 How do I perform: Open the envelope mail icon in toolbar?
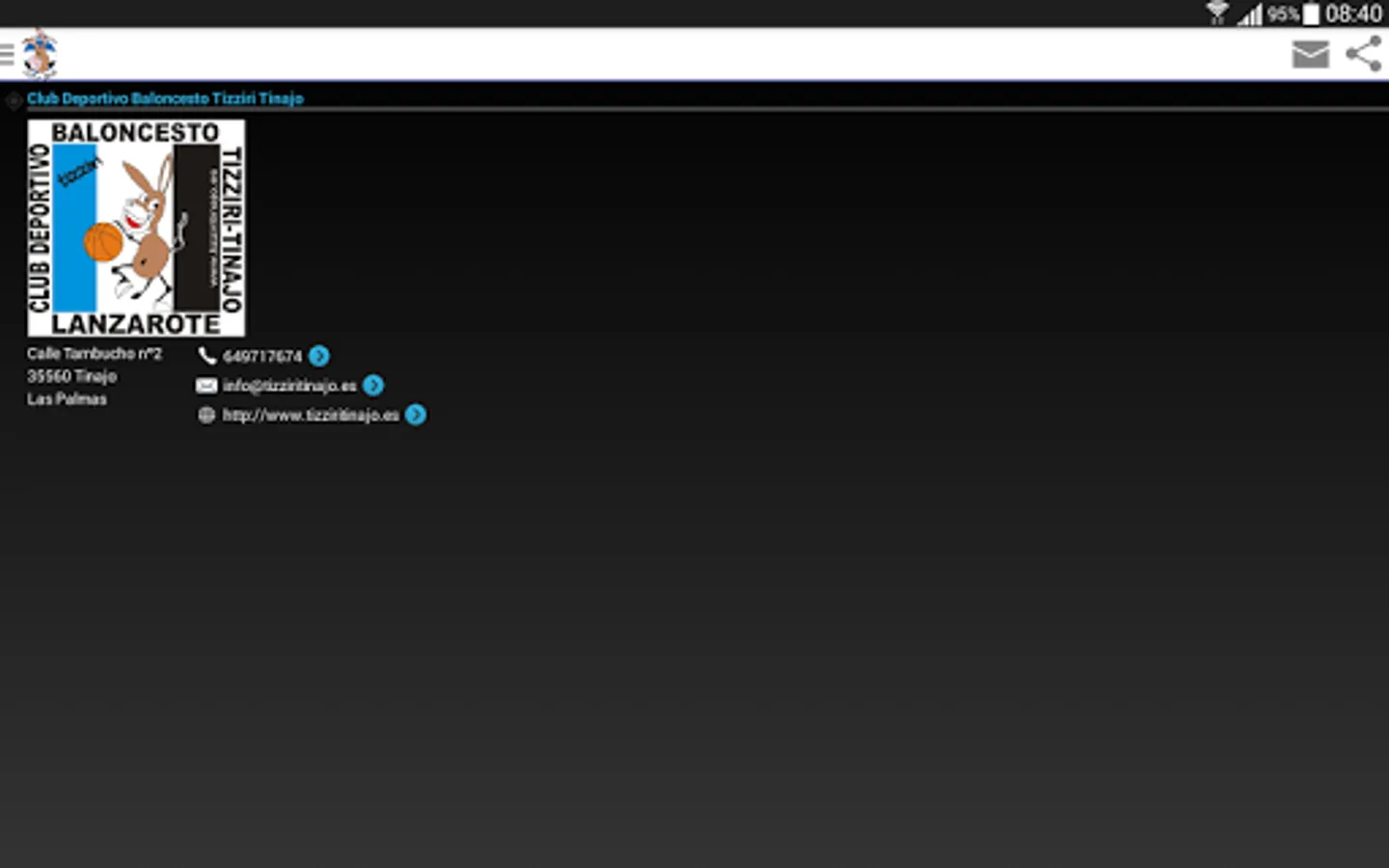[x=1310, y=54]
